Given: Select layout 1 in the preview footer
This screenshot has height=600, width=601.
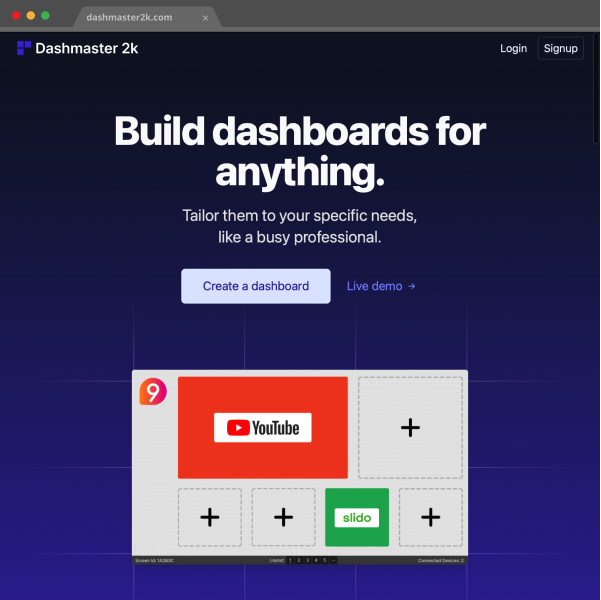Looking at the screenshot, I should click(x=290, y=561).
